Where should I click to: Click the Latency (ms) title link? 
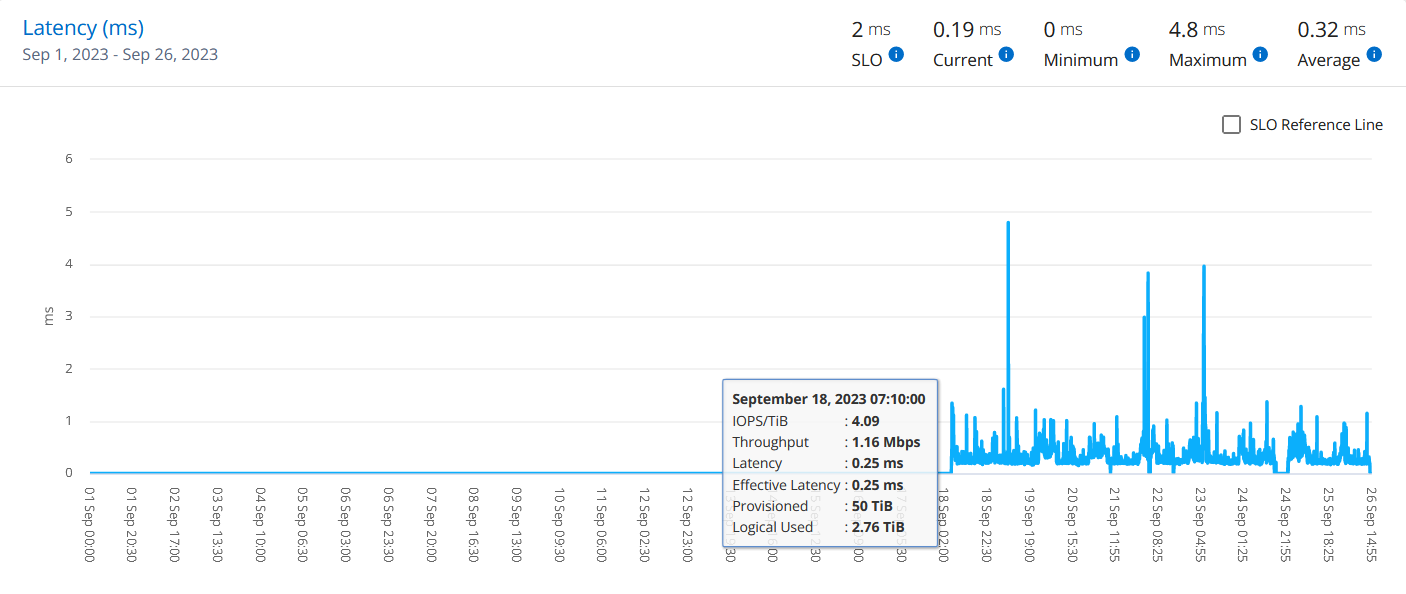83,28
